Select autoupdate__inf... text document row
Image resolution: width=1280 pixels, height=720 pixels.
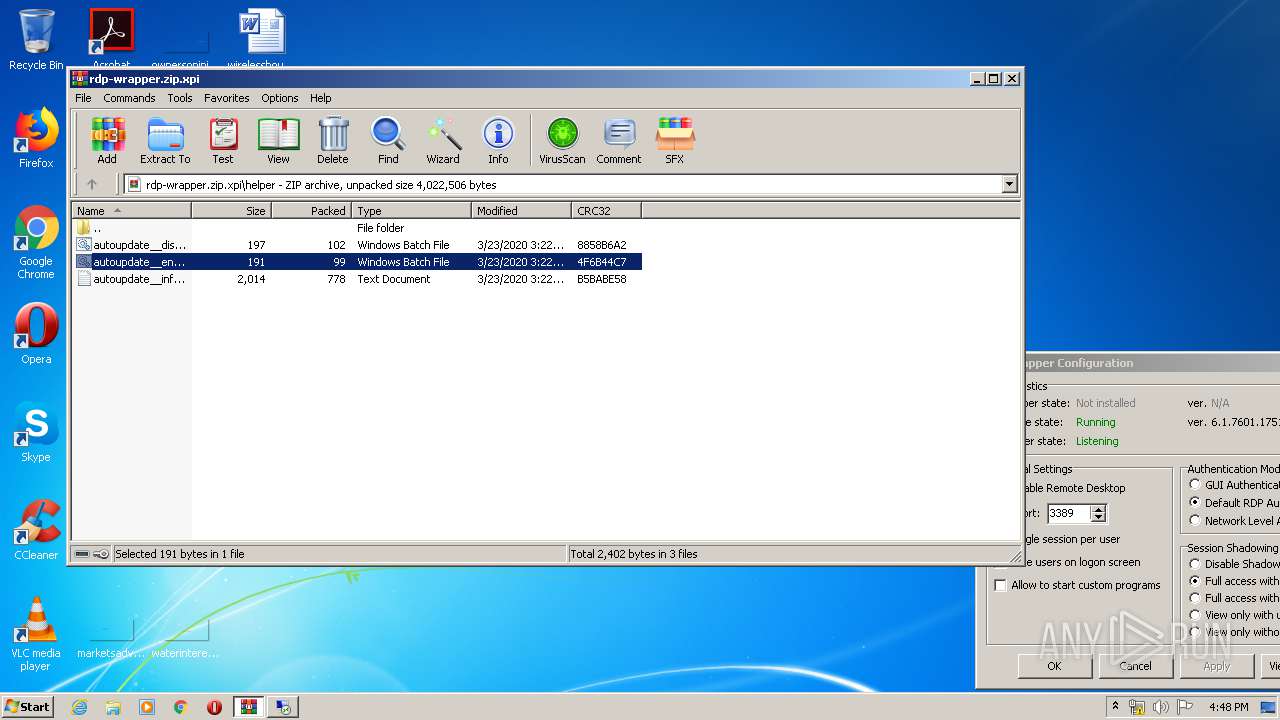point(357,279)
